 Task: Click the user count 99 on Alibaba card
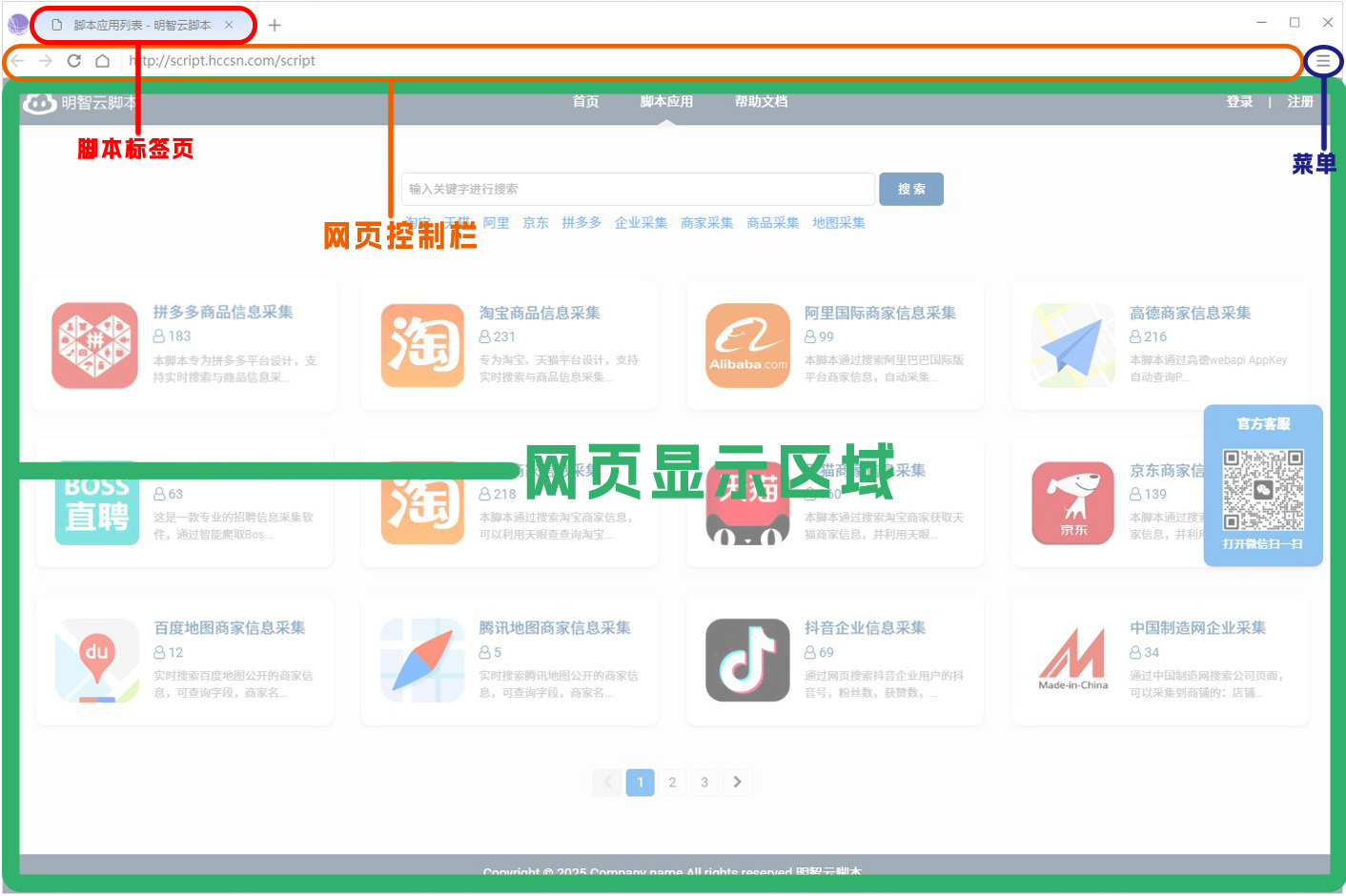coord(819,337)
